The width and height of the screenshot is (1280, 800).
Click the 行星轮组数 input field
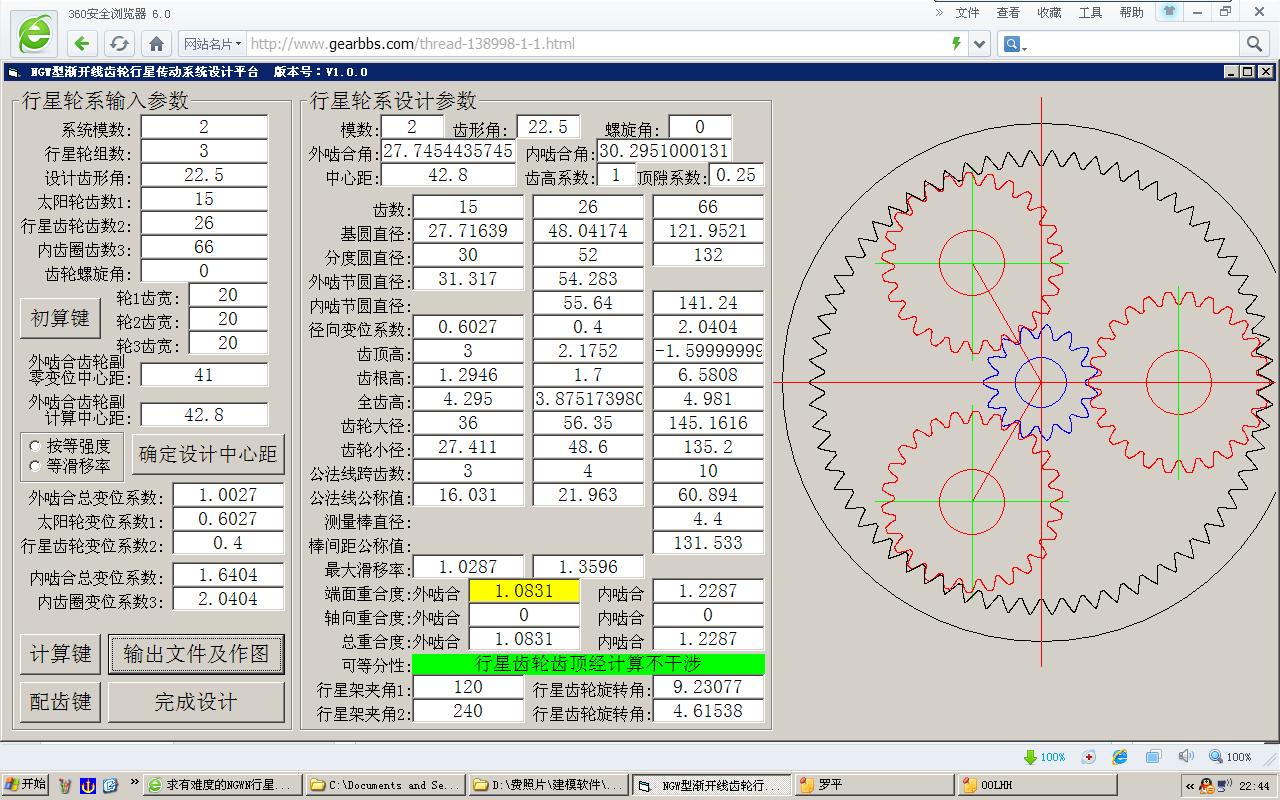(204, 151)
